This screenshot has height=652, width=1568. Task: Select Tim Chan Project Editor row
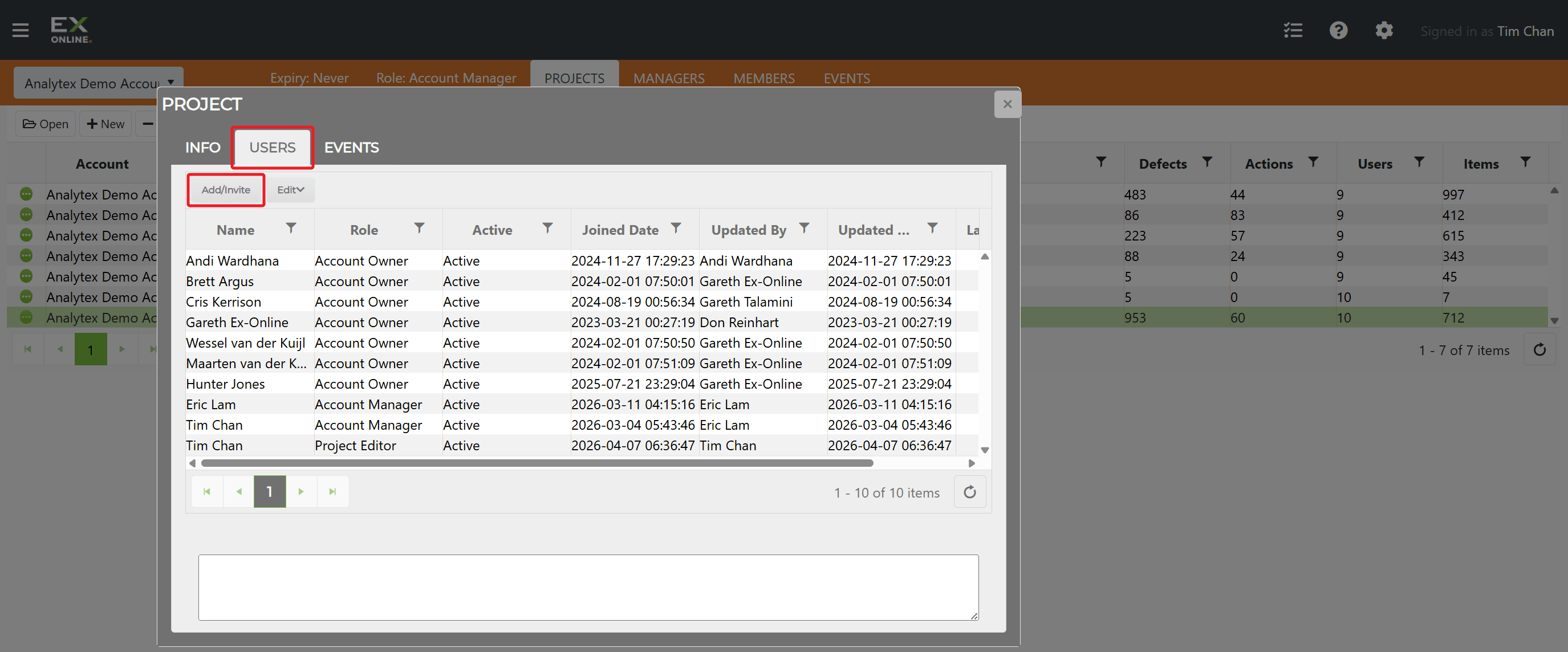coord(582,445)
